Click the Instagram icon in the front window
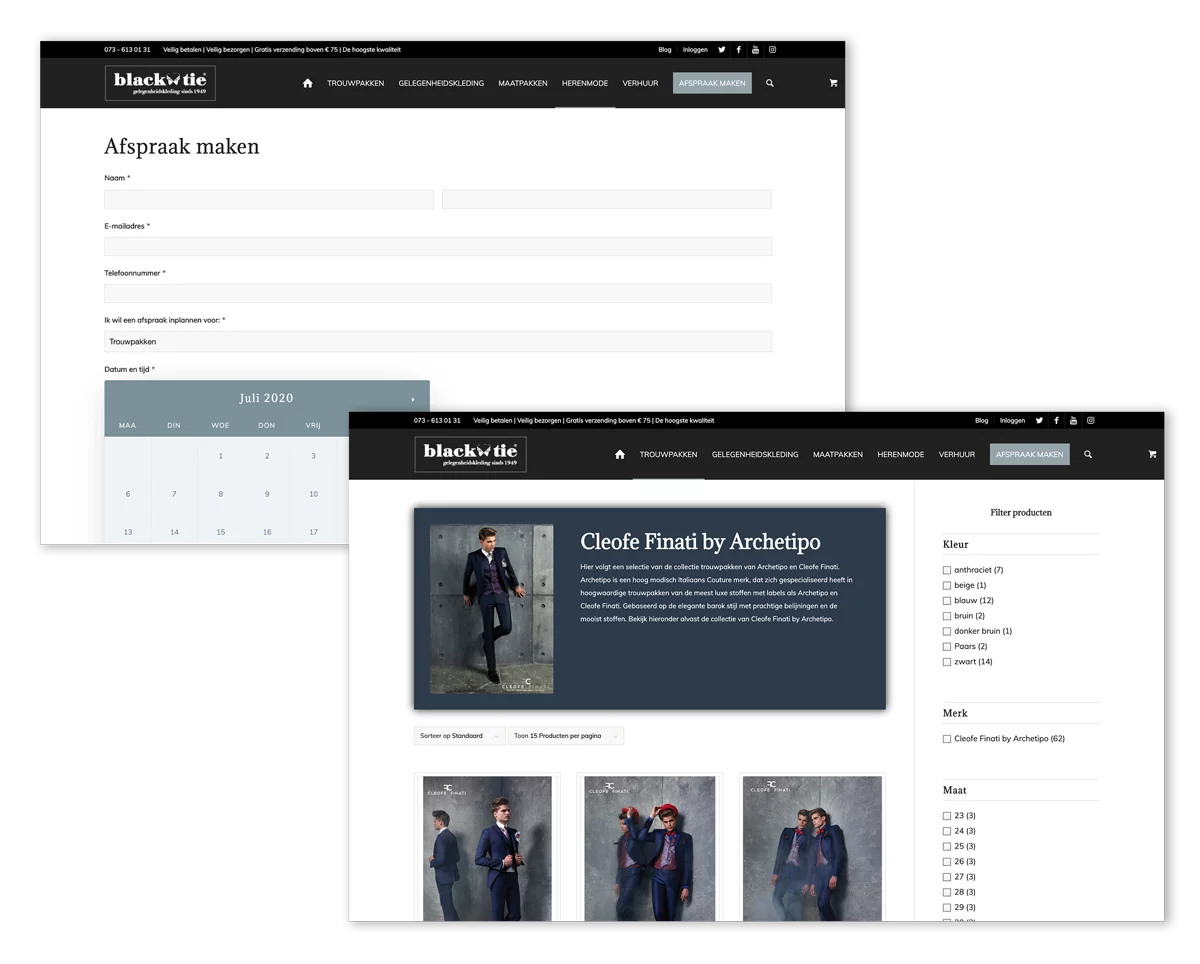This screenshot has width=1200, height=964. [1090, 420]
